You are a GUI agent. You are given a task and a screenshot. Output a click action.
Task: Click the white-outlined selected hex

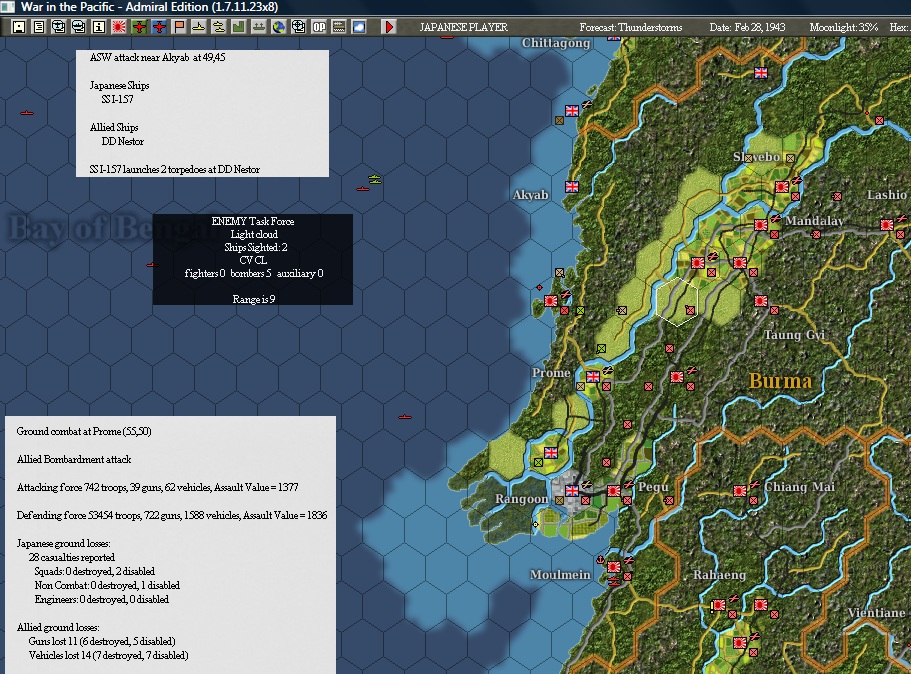click(x=677, y=302)
